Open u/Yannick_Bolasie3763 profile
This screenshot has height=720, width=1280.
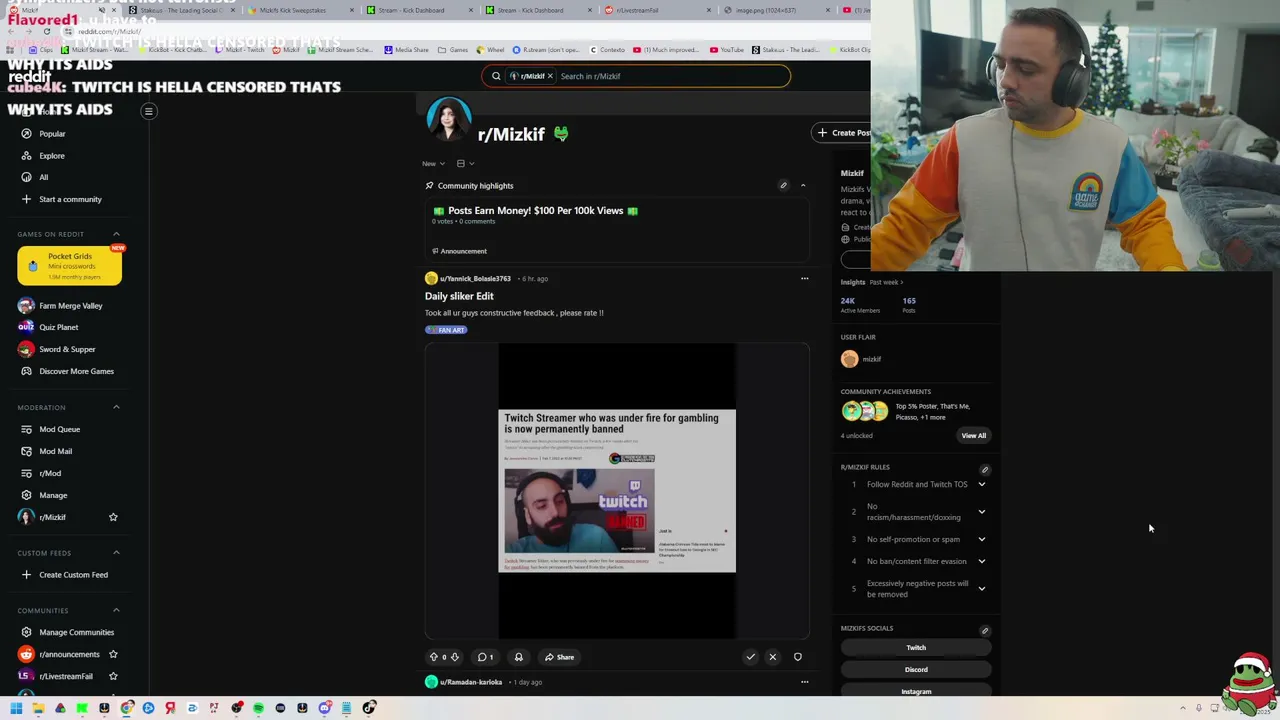475,279
